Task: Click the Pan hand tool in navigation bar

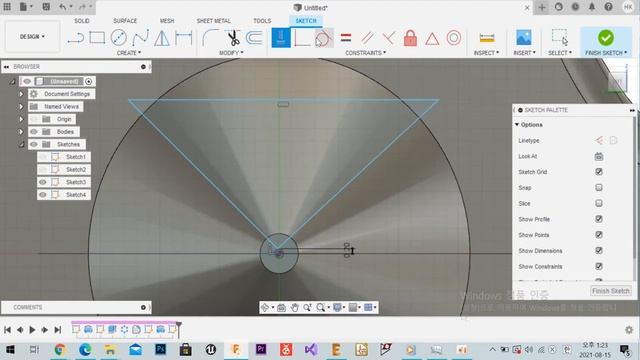Action: point(294,307)
